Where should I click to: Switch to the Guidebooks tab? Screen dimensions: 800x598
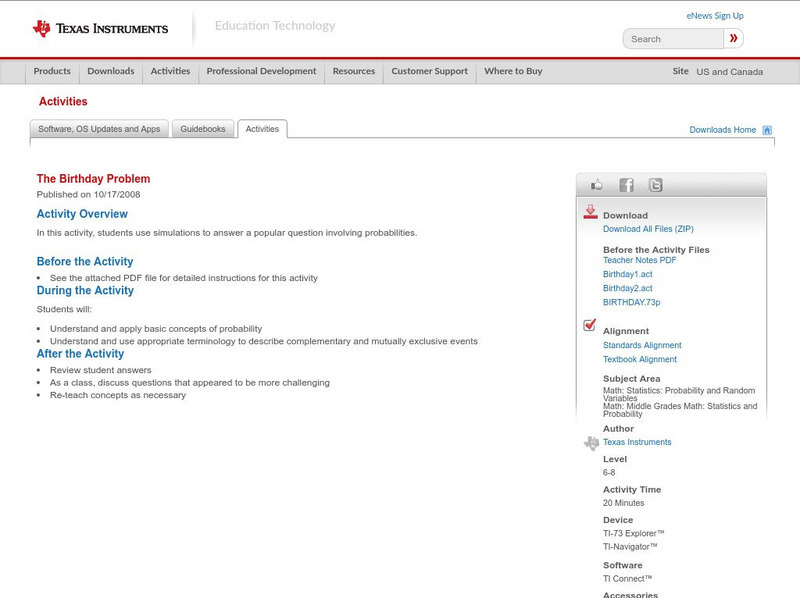click(x=203, y=128)
